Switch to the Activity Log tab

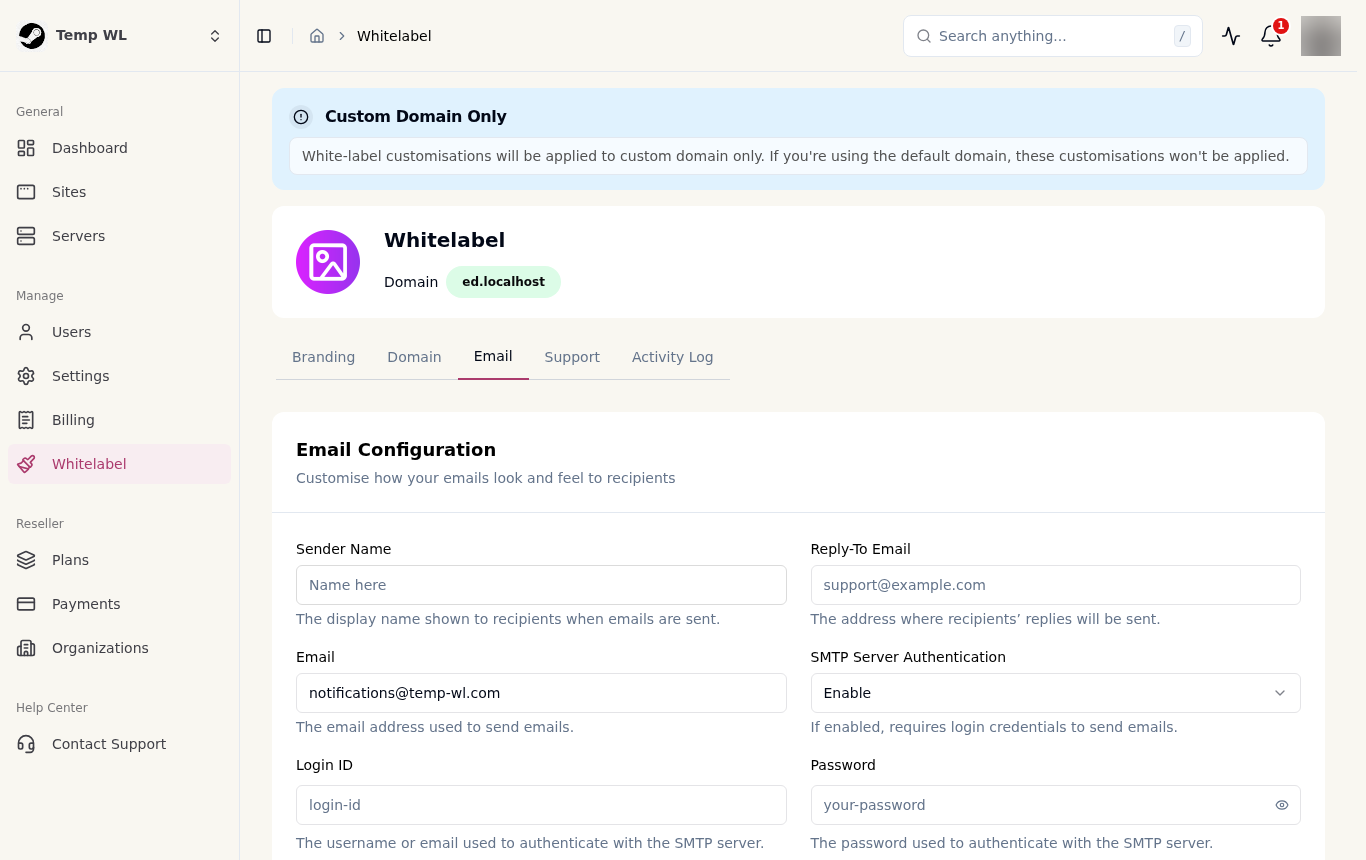tap(673, 357)
